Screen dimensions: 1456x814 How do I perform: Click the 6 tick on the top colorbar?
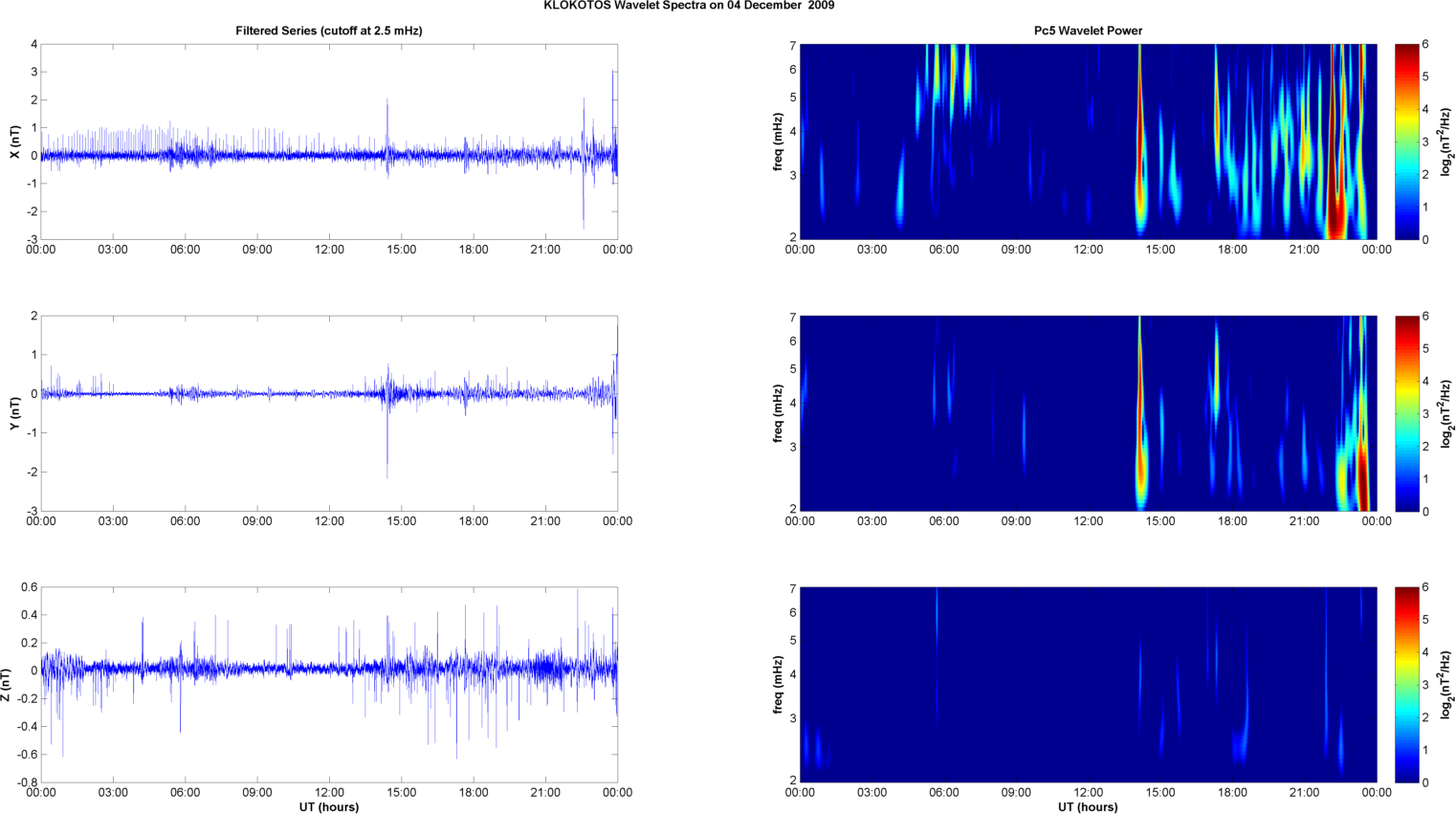coord(1425,44)
